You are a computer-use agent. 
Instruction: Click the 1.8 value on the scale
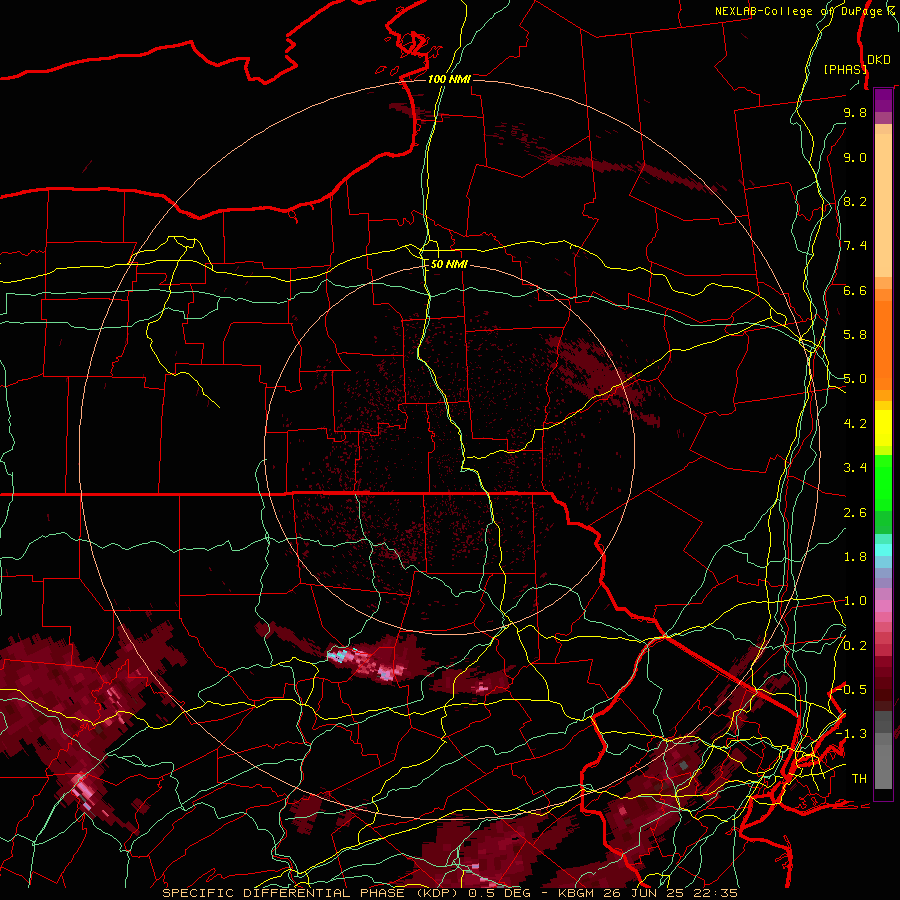[855, 557]
